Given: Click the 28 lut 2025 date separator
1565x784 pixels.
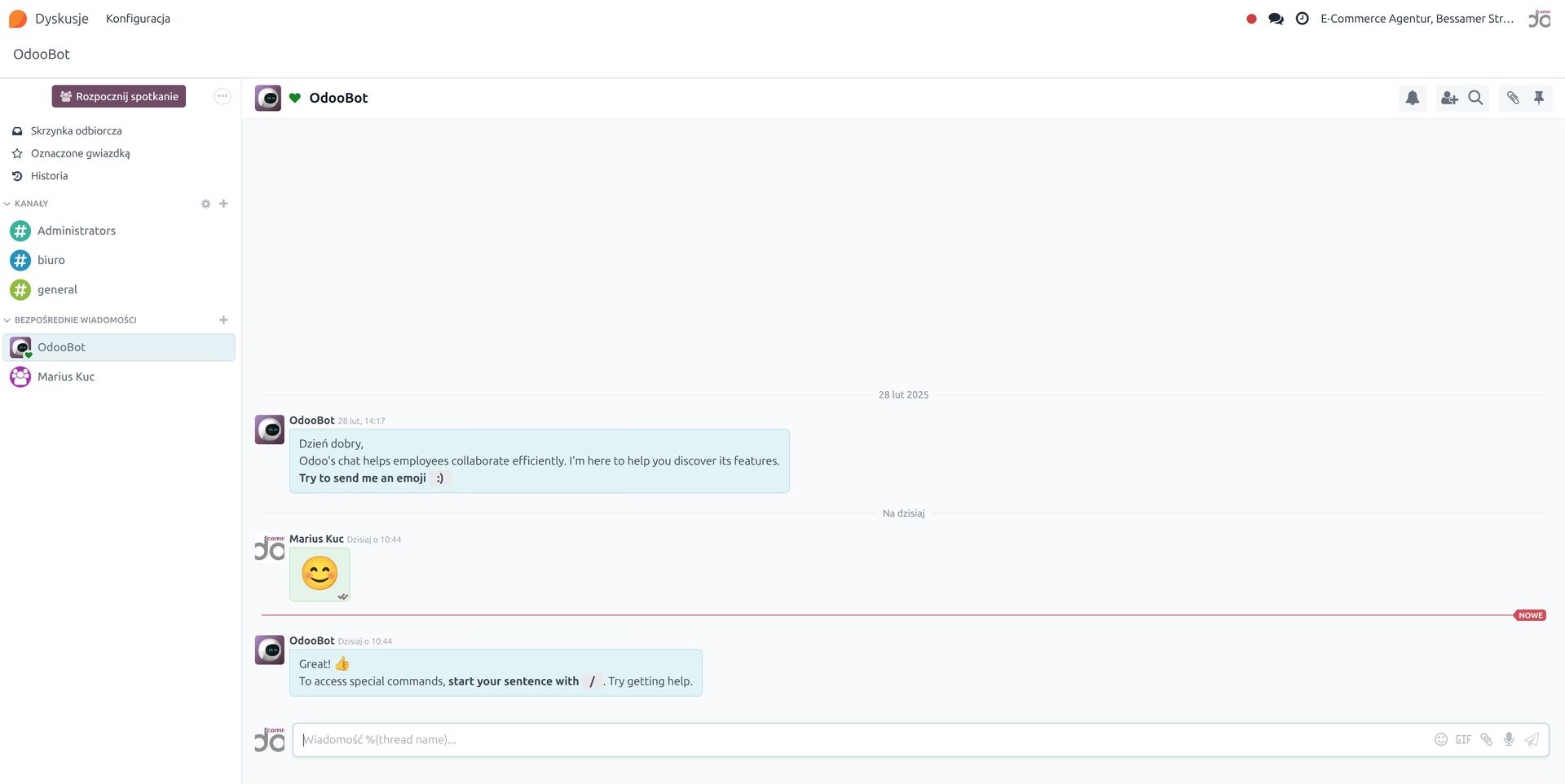Looking at the screenshot, I should [903, 395].
